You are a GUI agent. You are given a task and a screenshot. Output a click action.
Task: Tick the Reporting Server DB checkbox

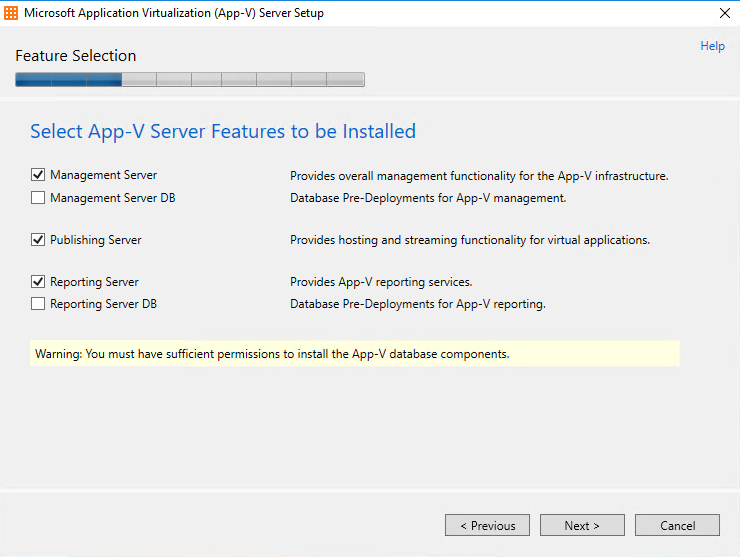38,304
